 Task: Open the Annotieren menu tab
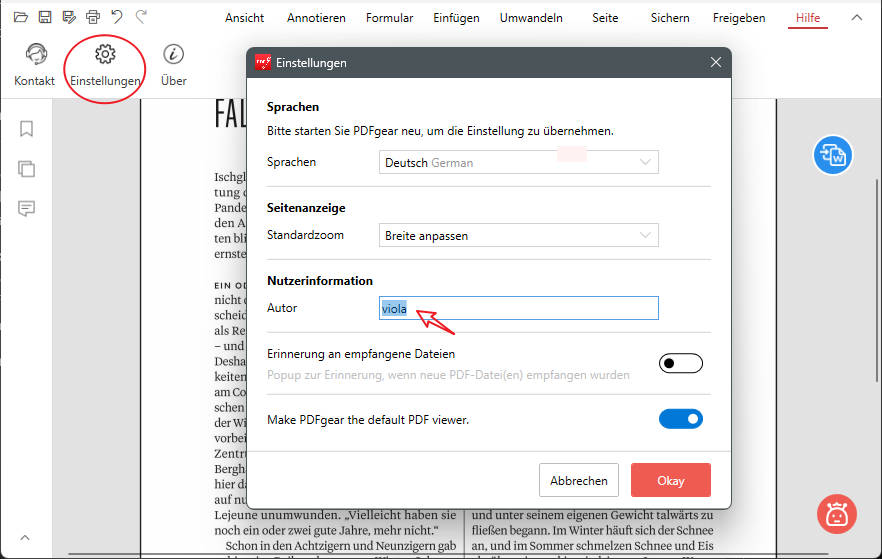tap(316, 18)
